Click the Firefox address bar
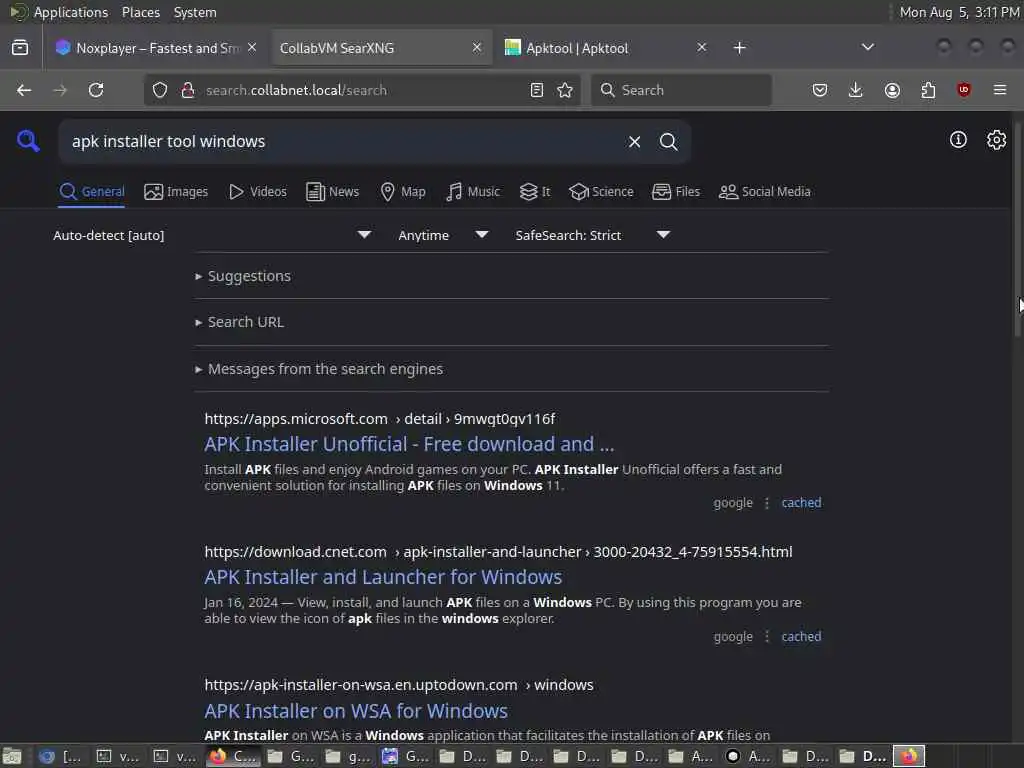Screen dimensions: 1024x768 [362, 90]
